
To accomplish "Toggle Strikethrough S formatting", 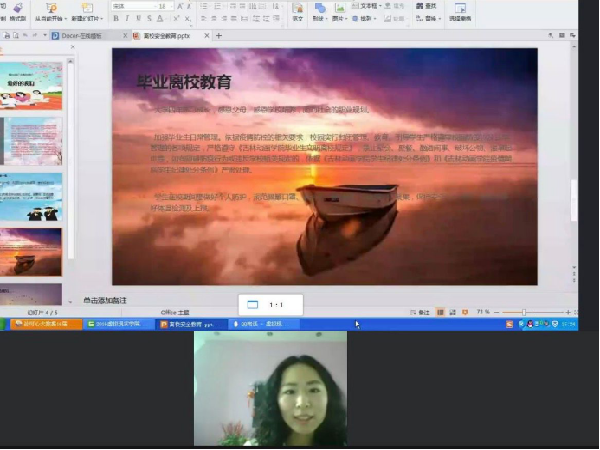I will pyautogui.click(x=149, y=18).
